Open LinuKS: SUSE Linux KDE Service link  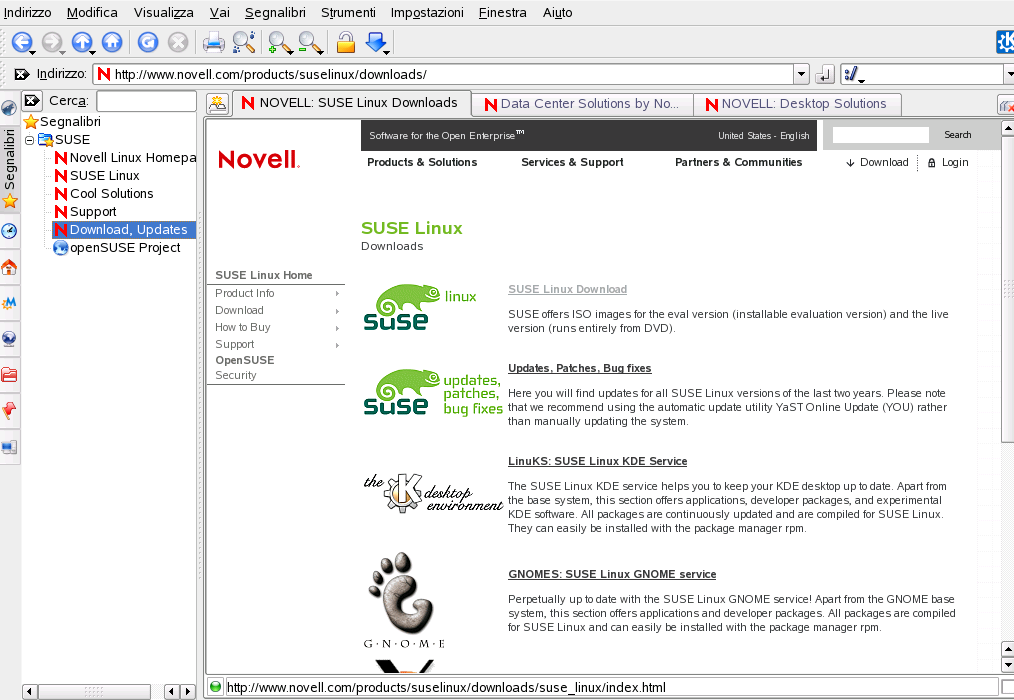tap(598, 461)
